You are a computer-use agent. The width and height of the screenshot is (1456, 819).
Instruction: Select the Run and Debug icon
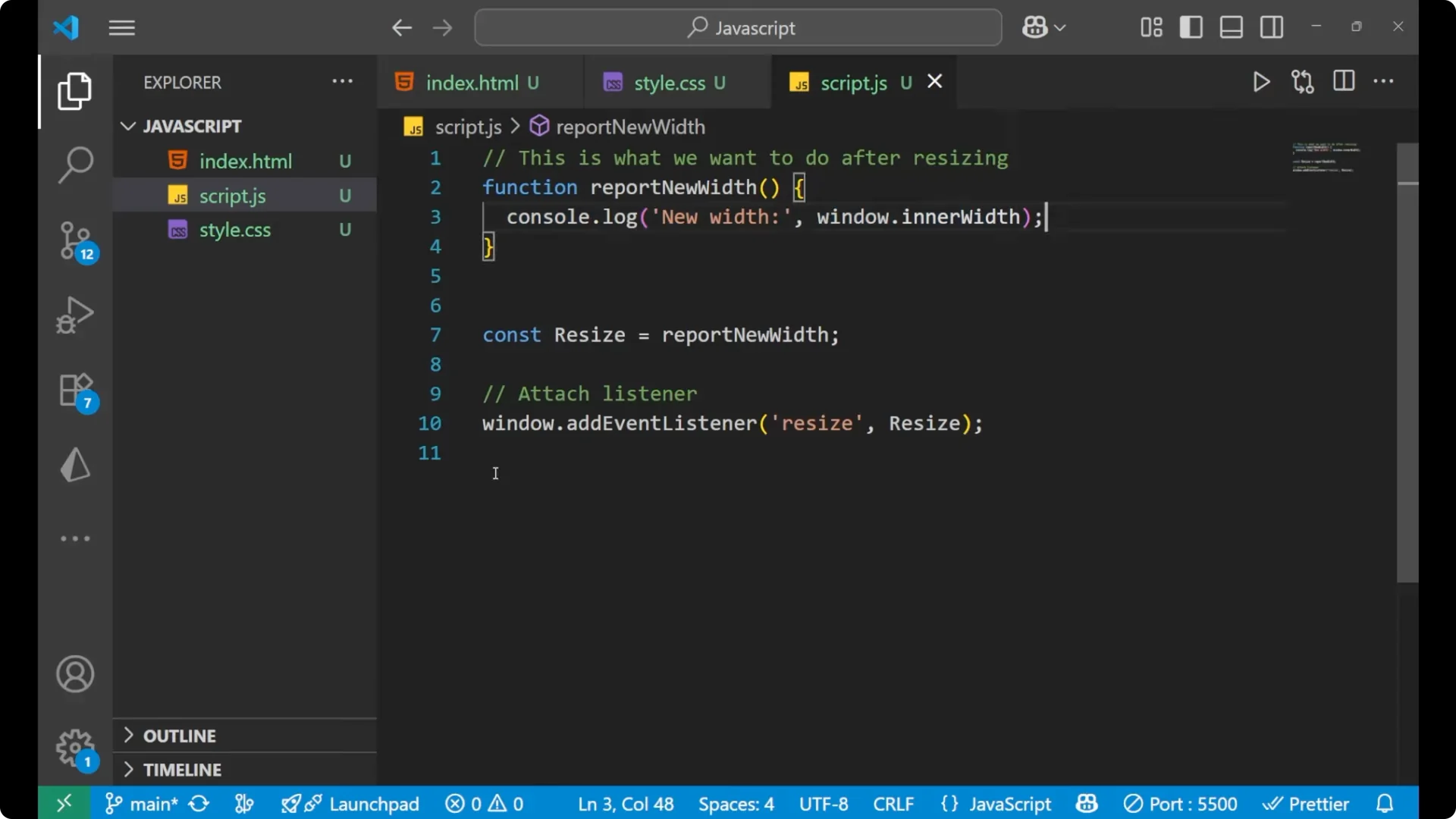74,315
